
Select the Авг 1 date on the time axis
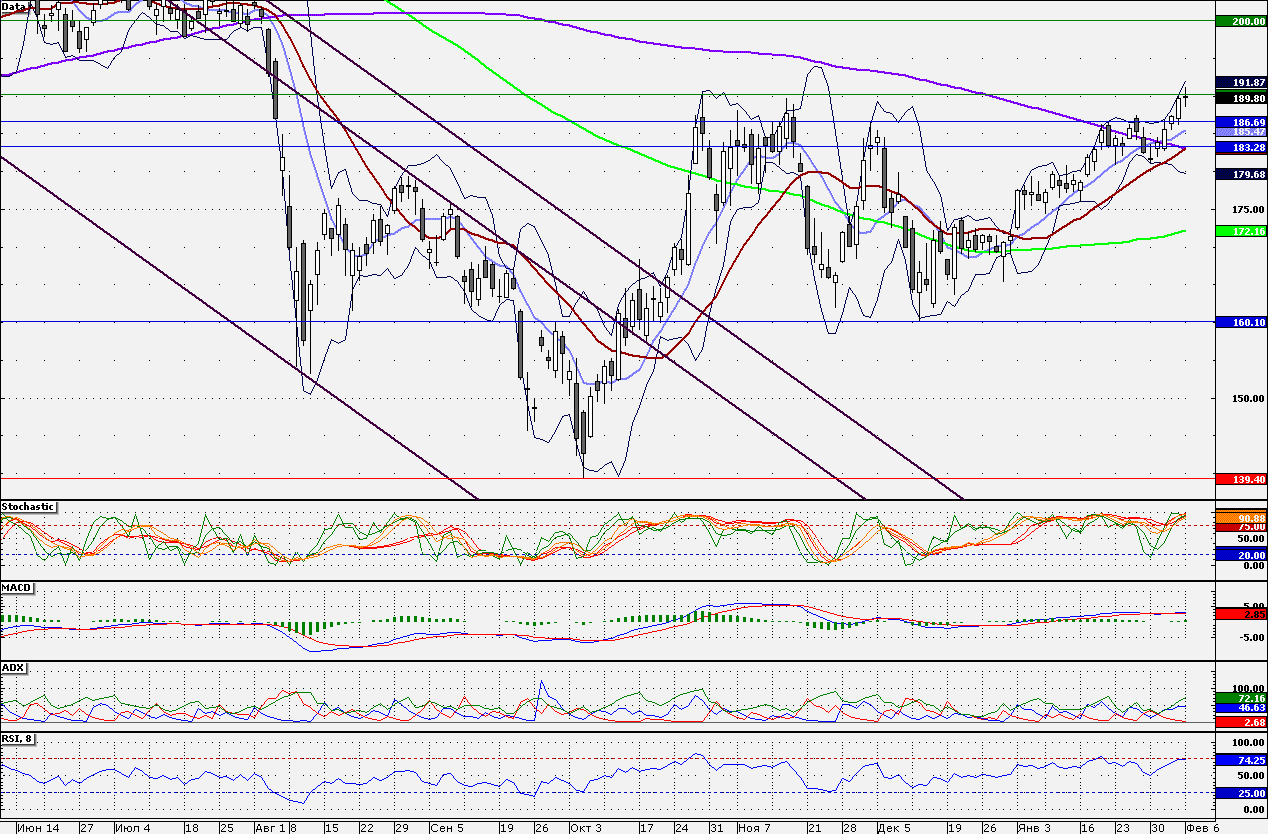tap(268, 828)
